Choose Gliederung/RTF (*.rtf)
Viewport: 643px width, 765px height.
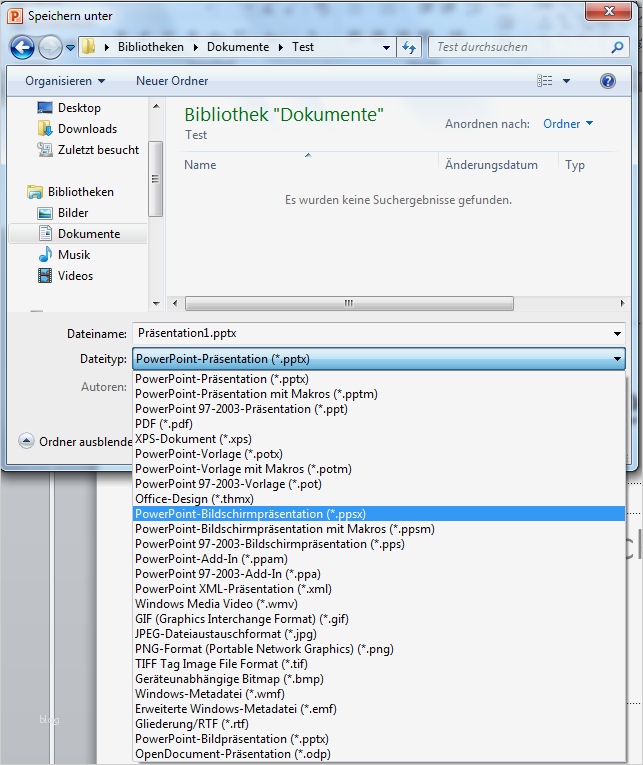(379, 724)
